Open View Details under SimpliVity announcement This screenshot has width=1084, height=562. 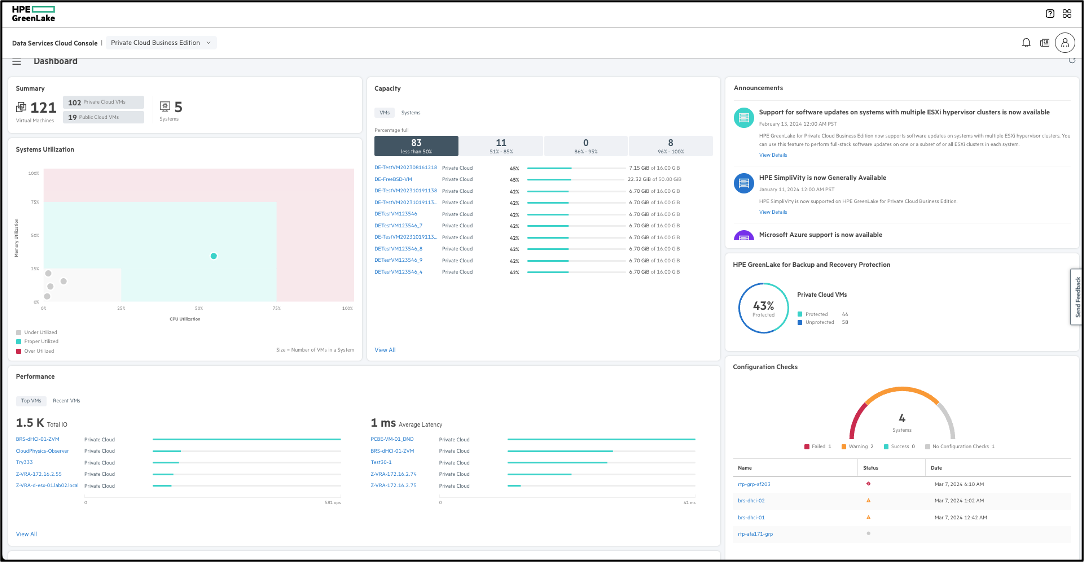(x=773, y=212)
